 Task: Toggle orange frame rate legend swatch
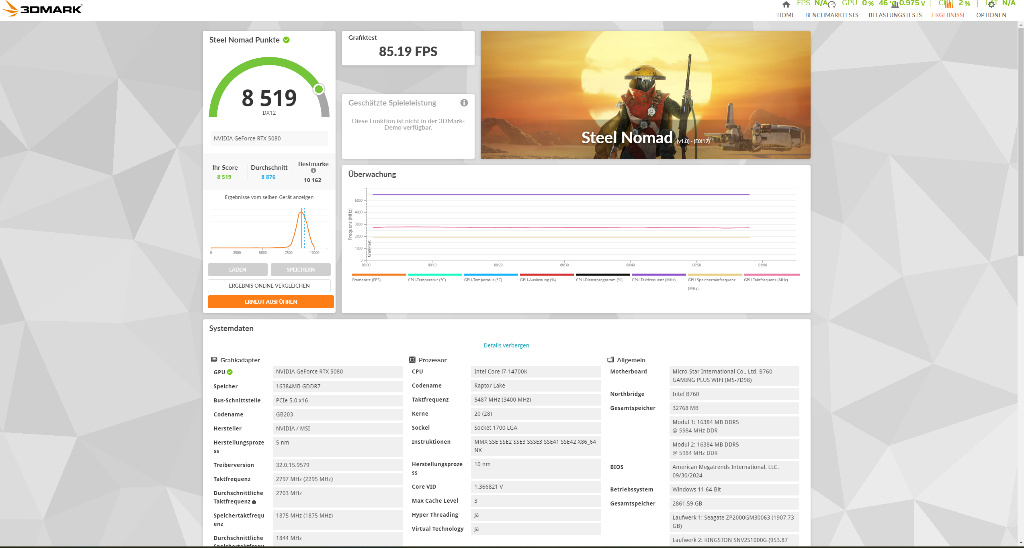point(379,275)
